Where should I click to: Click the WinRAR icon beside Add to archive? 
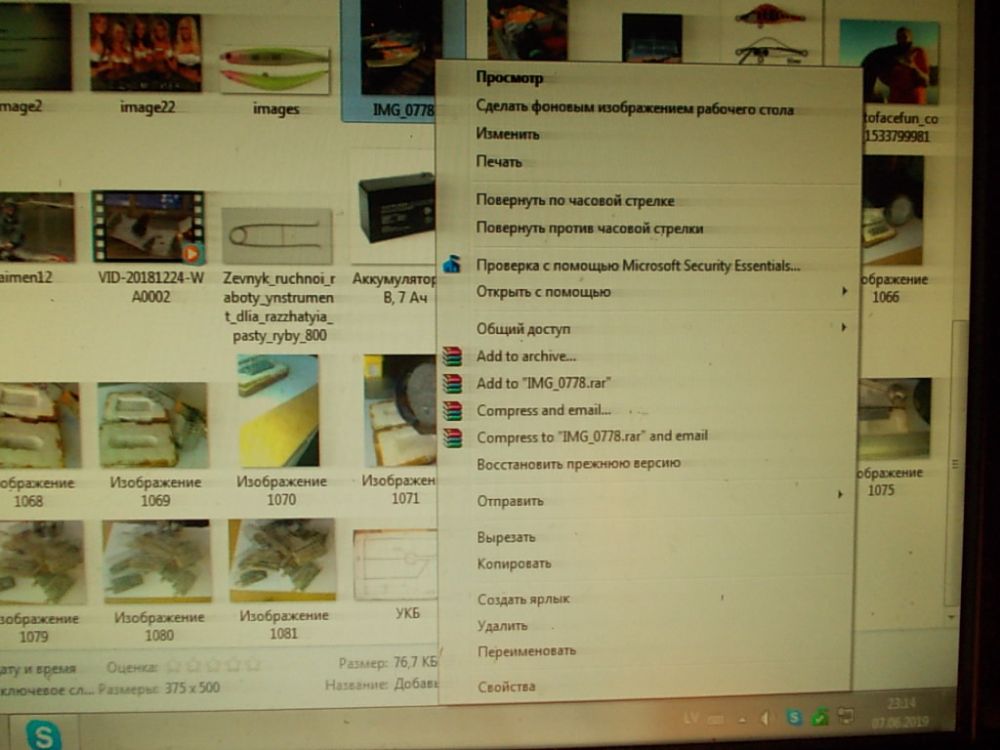point(453,356)
